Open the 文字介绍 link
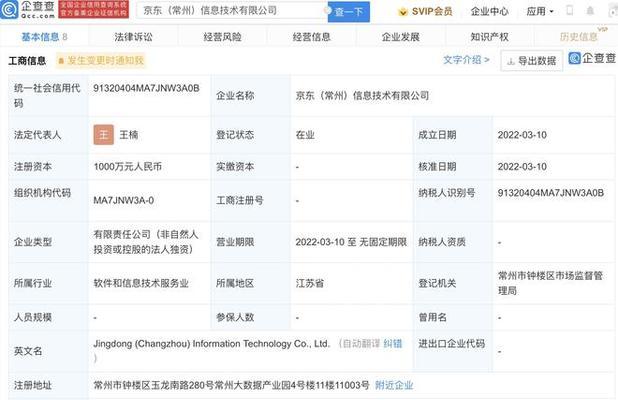Viewport: 618px width, 400px height. click(x=466, y=60)
